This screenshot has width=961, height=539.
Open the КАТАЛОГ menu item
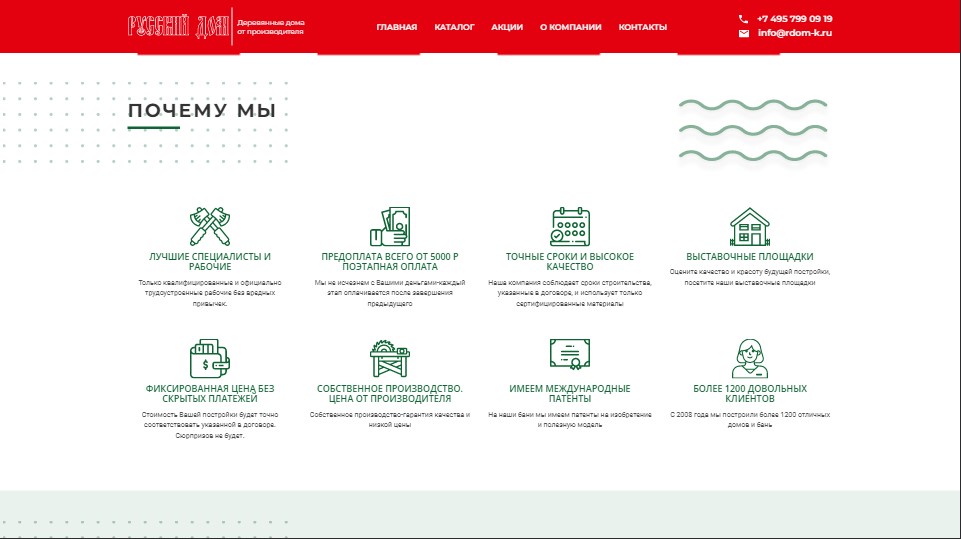[x=454, y=27]
